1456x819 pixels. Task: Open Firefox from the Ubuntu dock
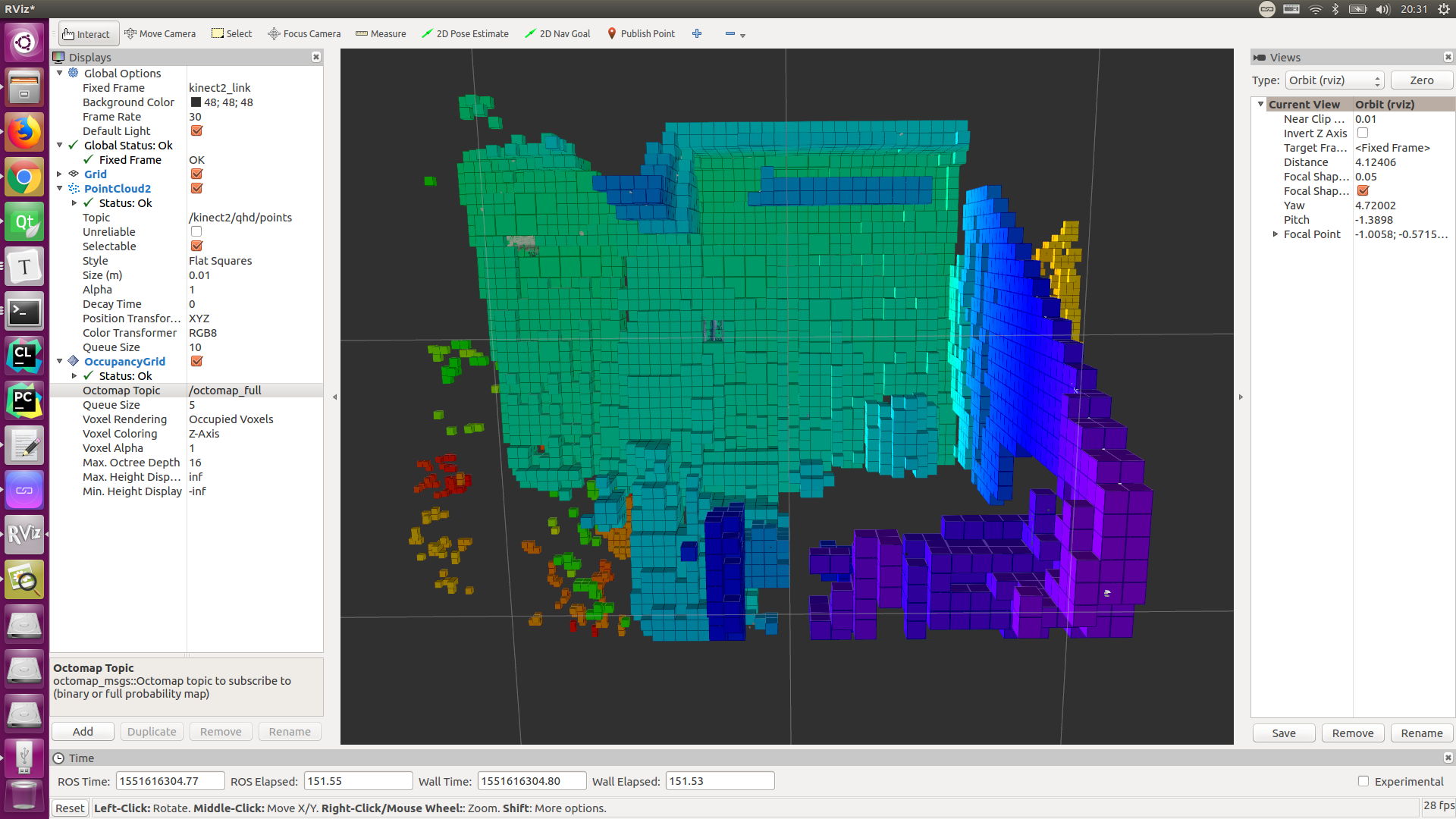click(24, 133)
